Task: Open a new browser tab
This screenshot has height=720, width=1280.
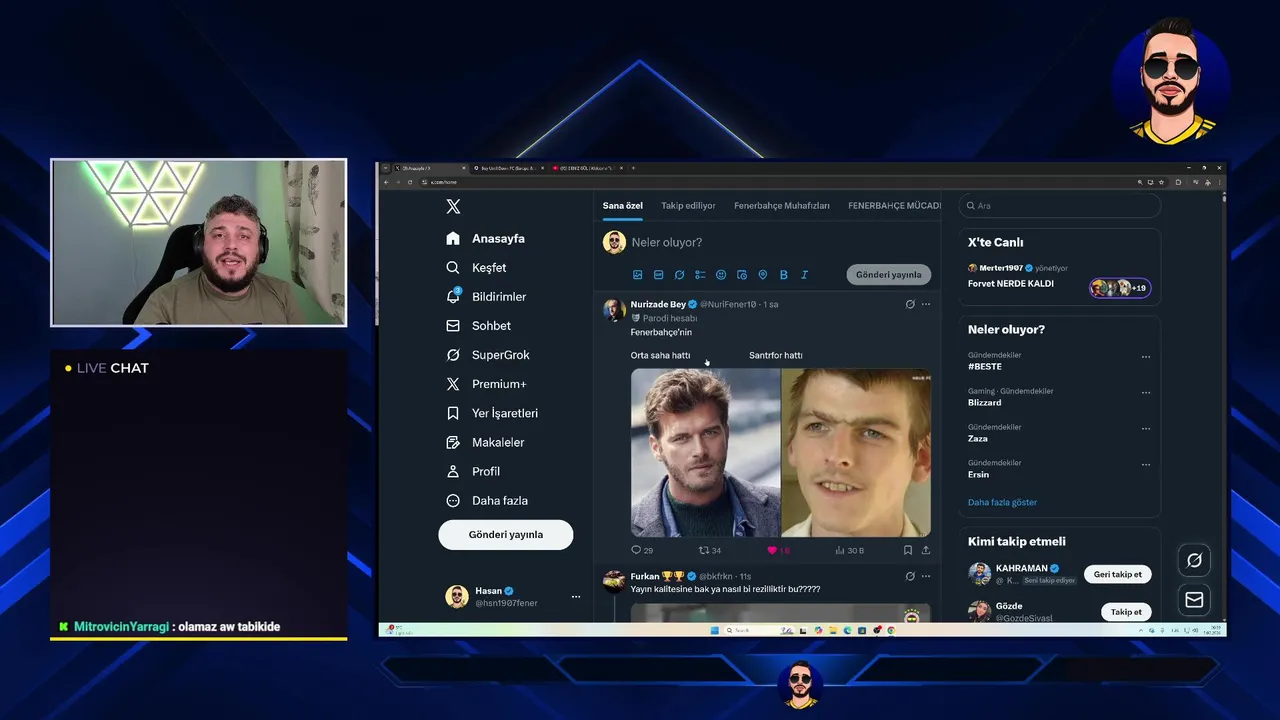Action: pyautogui.click(x=633, y=168)
